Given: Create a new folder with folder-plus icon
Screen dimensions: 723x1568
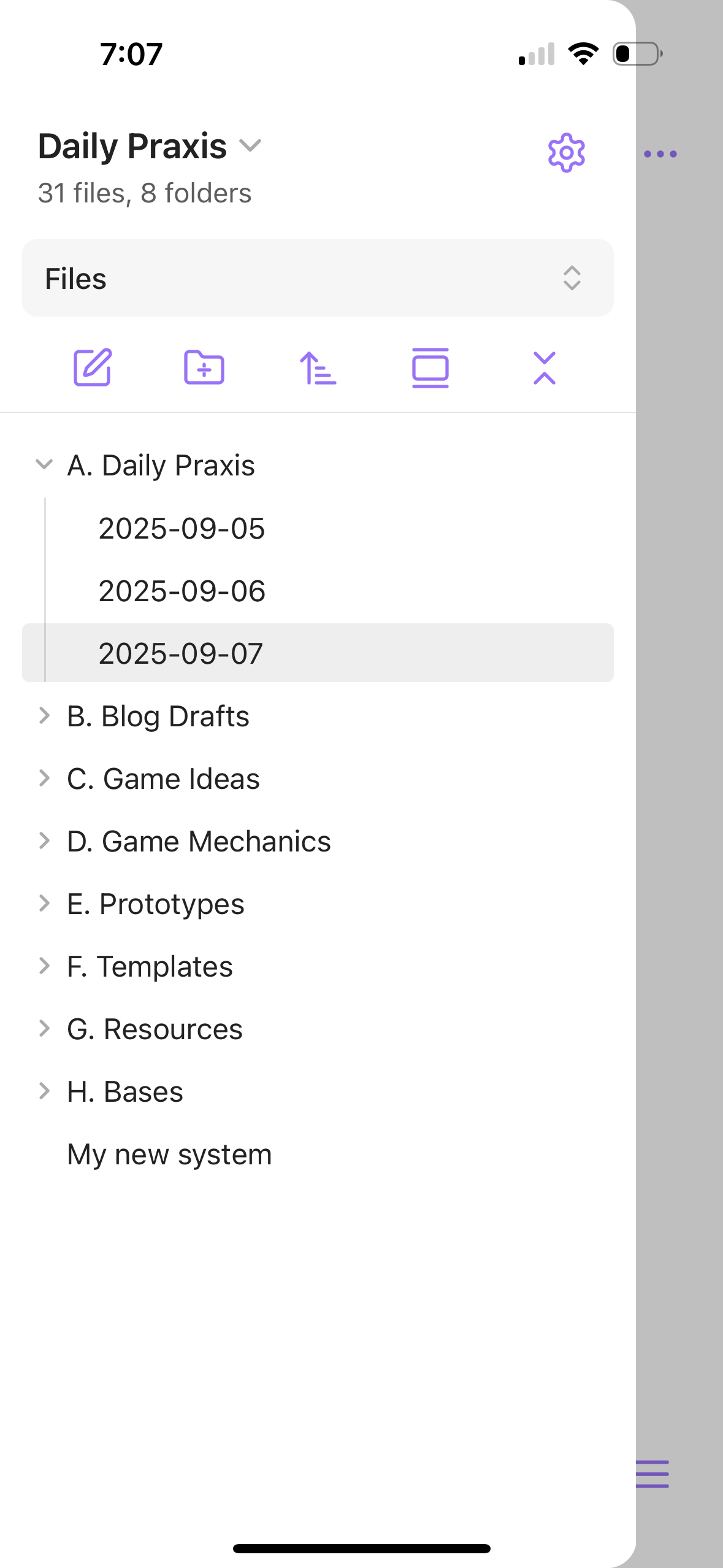Looking at the screenshot, I should pyautogui.click(x=204, y=367).
